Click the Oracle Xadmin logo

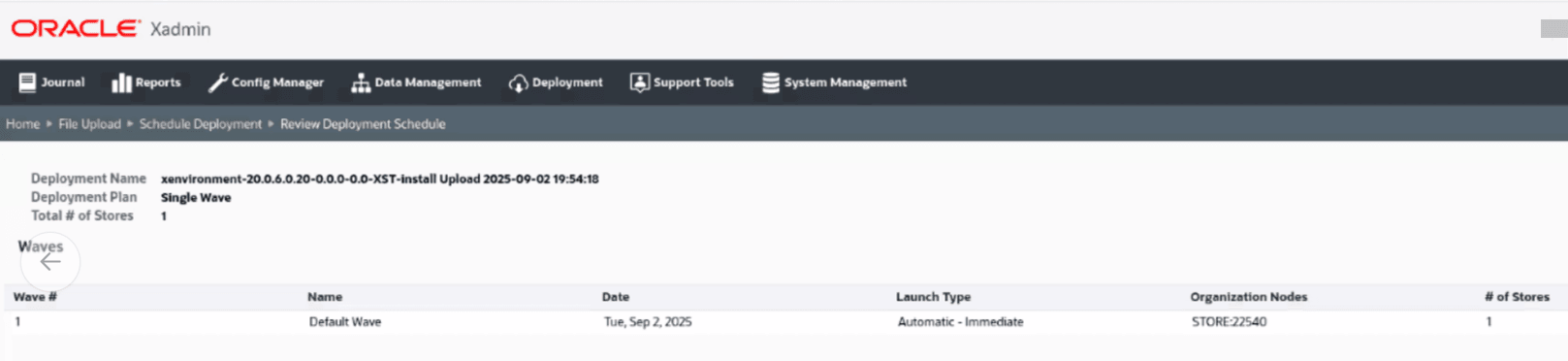coord(111,29)
